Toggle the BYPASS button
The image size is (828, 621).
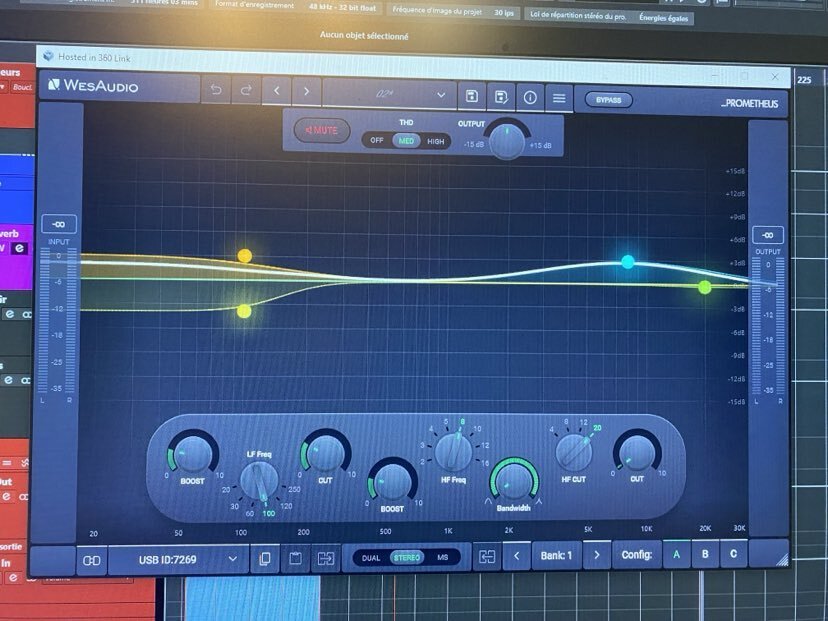coord(608,100)
